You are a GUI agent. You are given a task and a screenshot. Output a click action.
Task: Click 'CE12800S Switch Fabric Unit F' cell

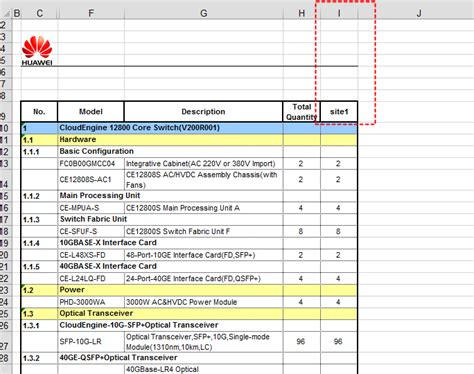point(204,231)
